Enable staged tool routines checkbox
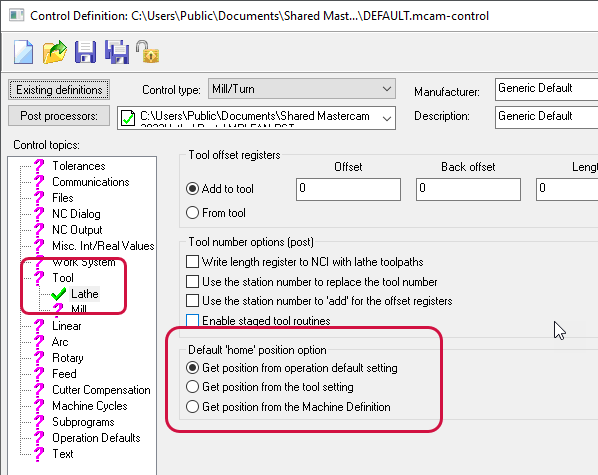This screenshot has height=475, width=598. 192,320
